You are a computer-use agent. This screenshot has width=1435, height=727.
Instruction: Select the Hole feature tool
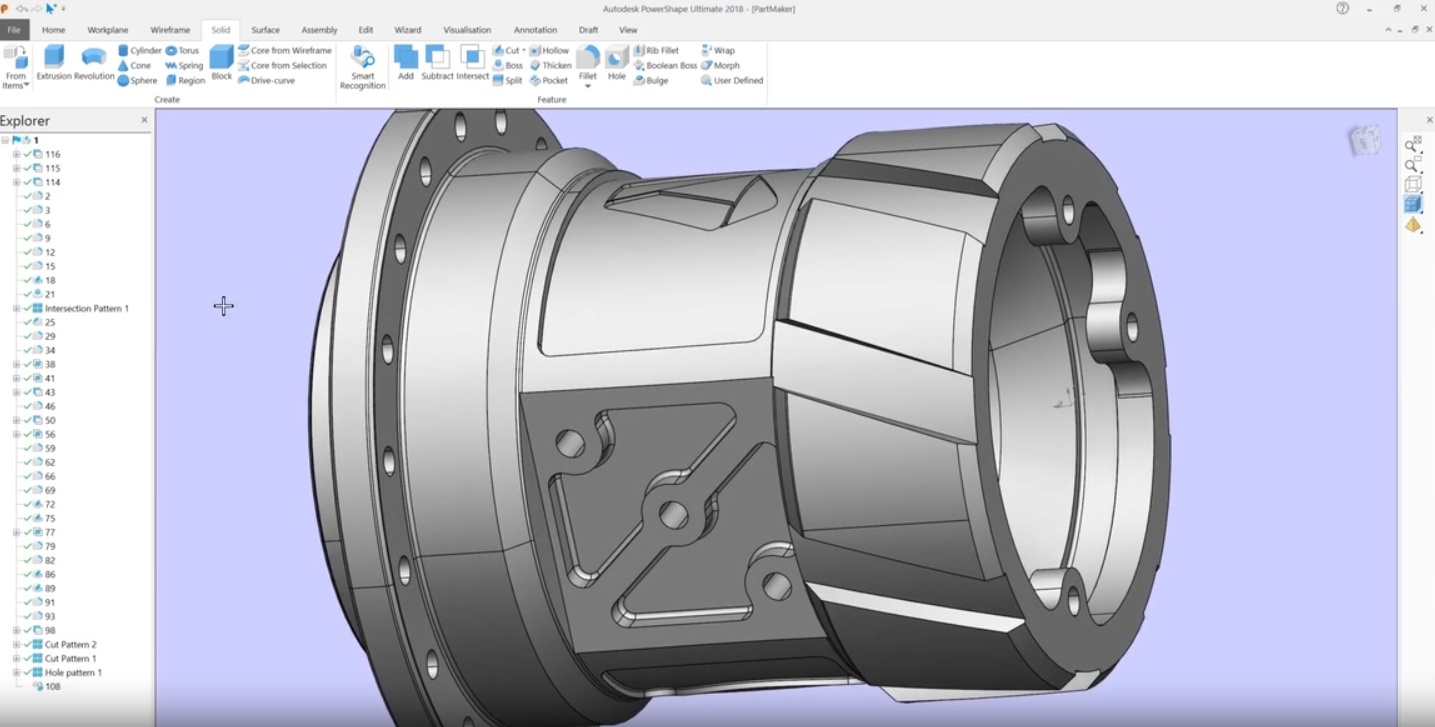click(617, 62)
